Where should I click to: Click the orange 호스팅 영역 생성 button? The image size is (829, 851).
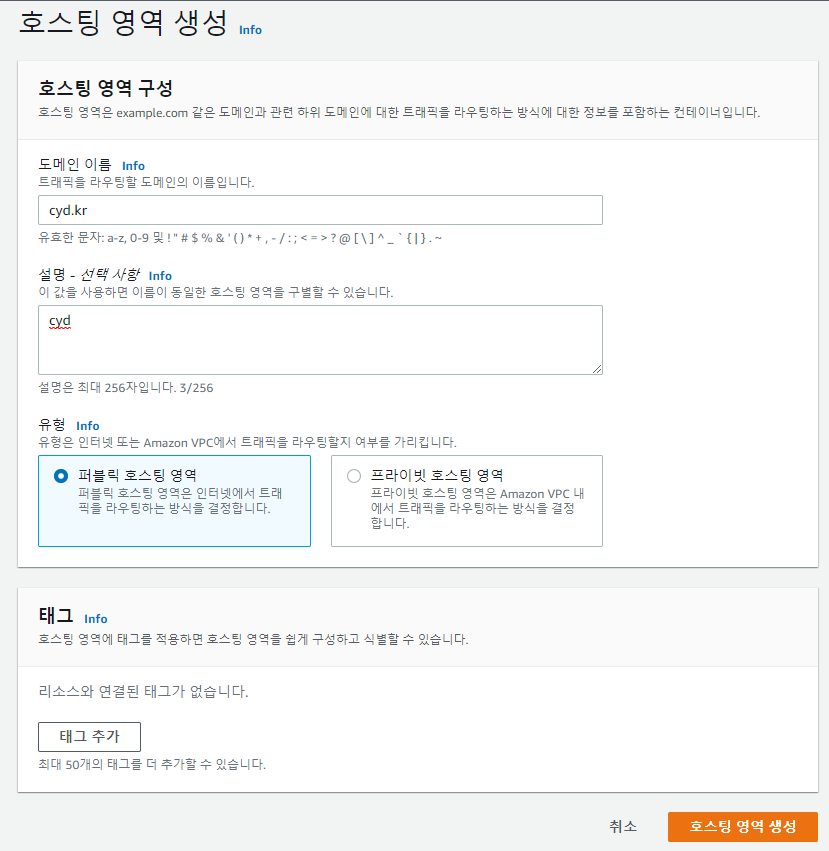coord(743,827)
